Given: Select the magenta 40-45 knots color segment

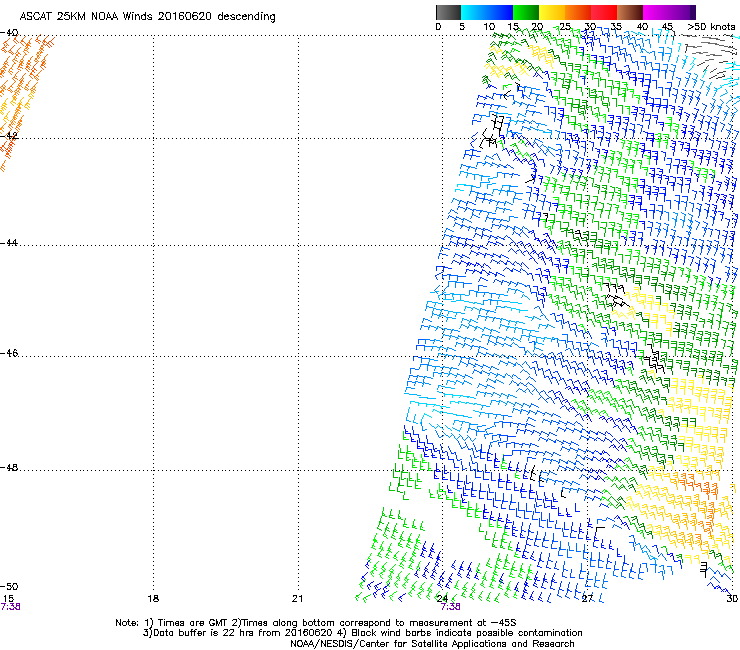Looking at the screenshot, I should tap(656, 12).
